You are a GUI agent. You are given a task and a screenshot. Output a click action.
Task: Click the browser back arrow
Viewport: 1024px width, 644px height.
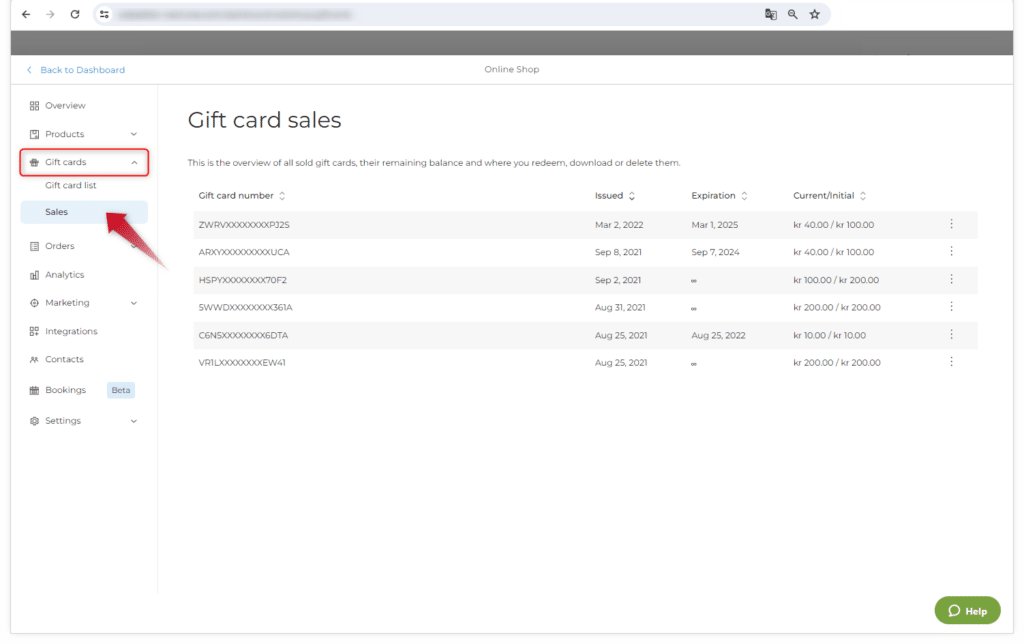click(x=26, y=15)
